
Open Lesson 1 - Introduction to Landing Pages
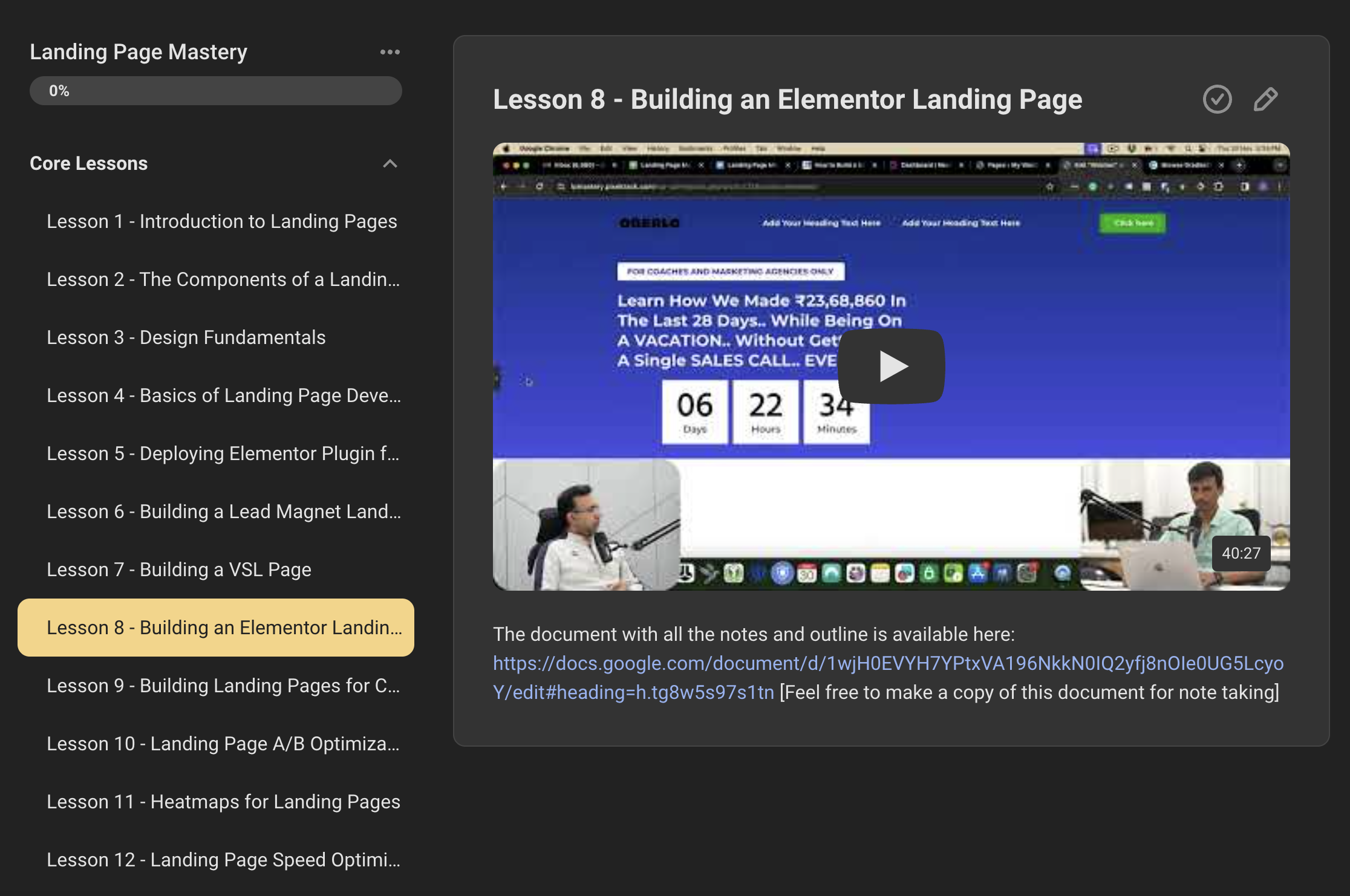click(222, 221)
